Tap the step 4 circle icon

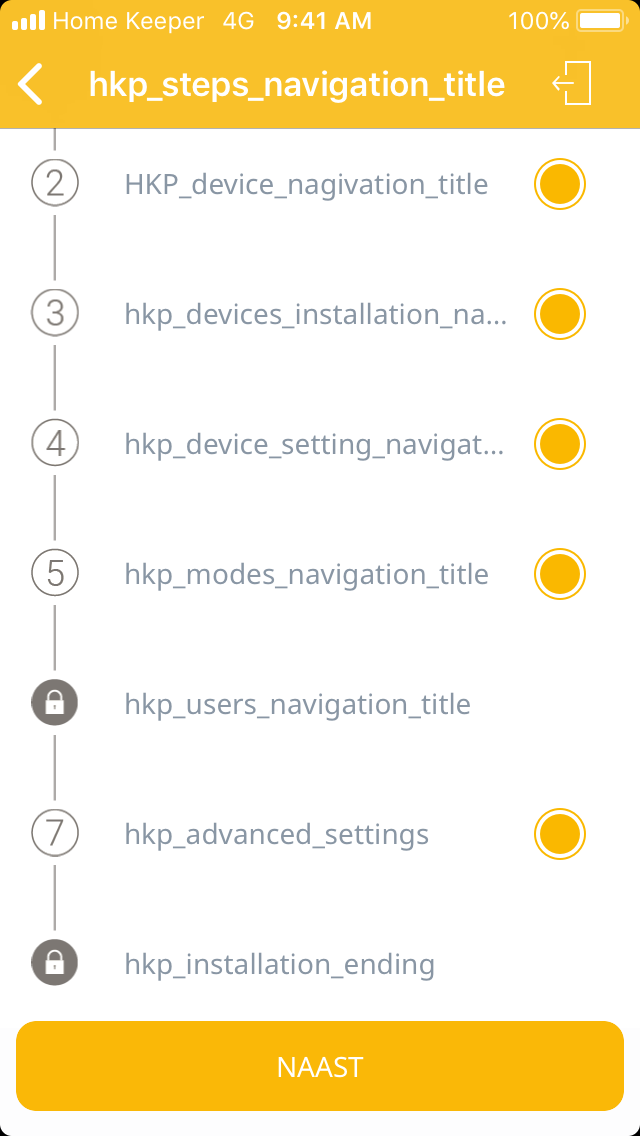pos(55,444)
